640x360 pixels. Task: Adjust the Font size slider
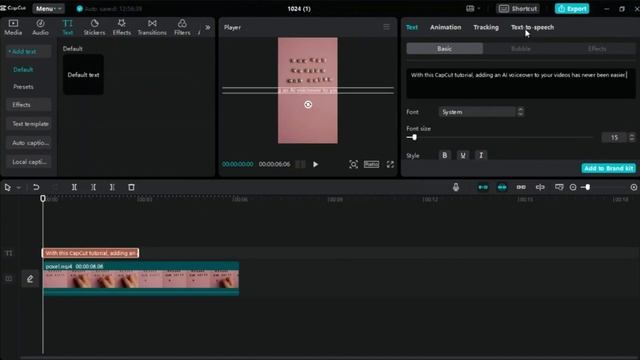[414, 138]
